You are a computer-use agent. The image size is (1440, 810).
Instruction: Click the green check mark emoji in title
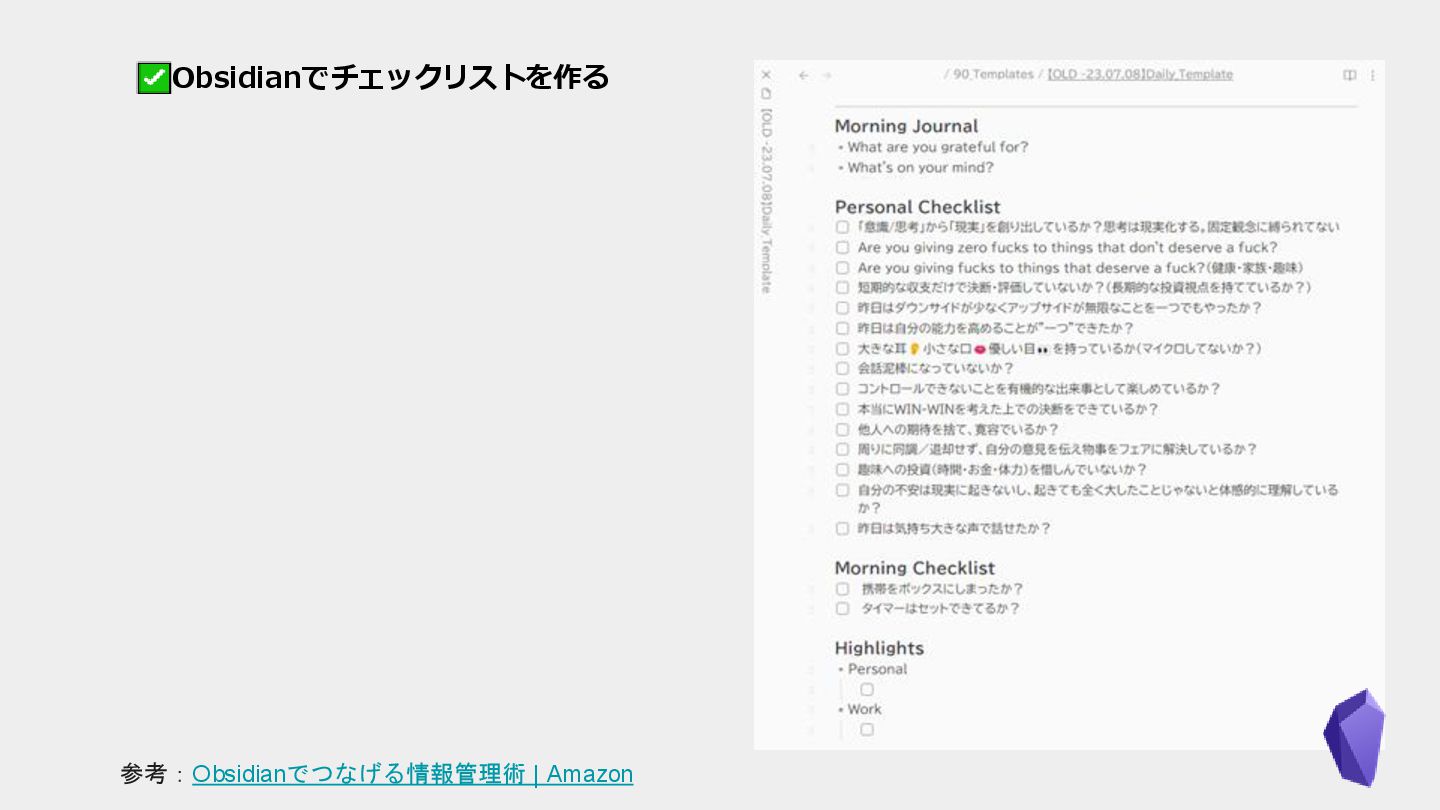154,77
